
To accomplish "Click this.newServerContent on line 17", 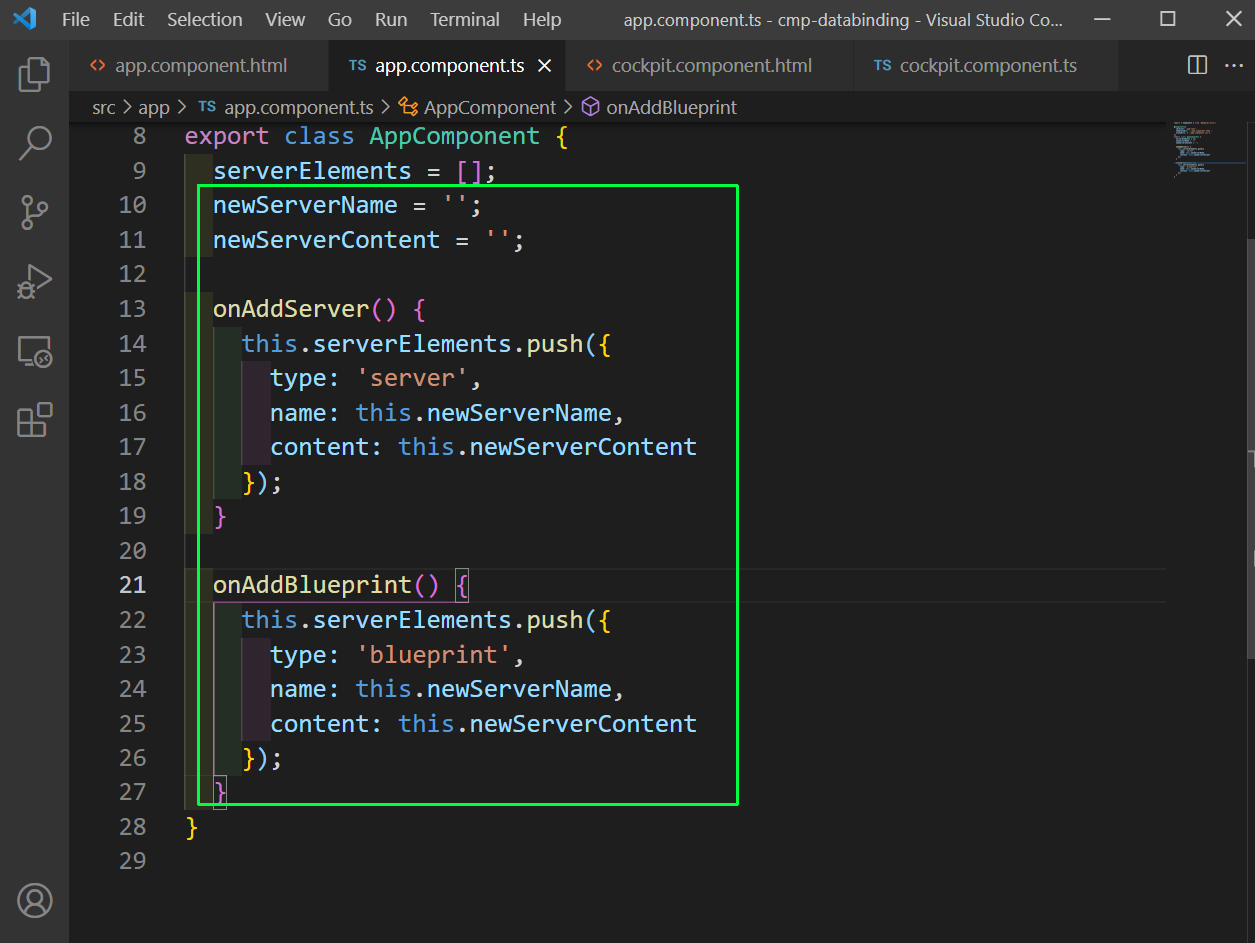I will click(x=547, y=447).
